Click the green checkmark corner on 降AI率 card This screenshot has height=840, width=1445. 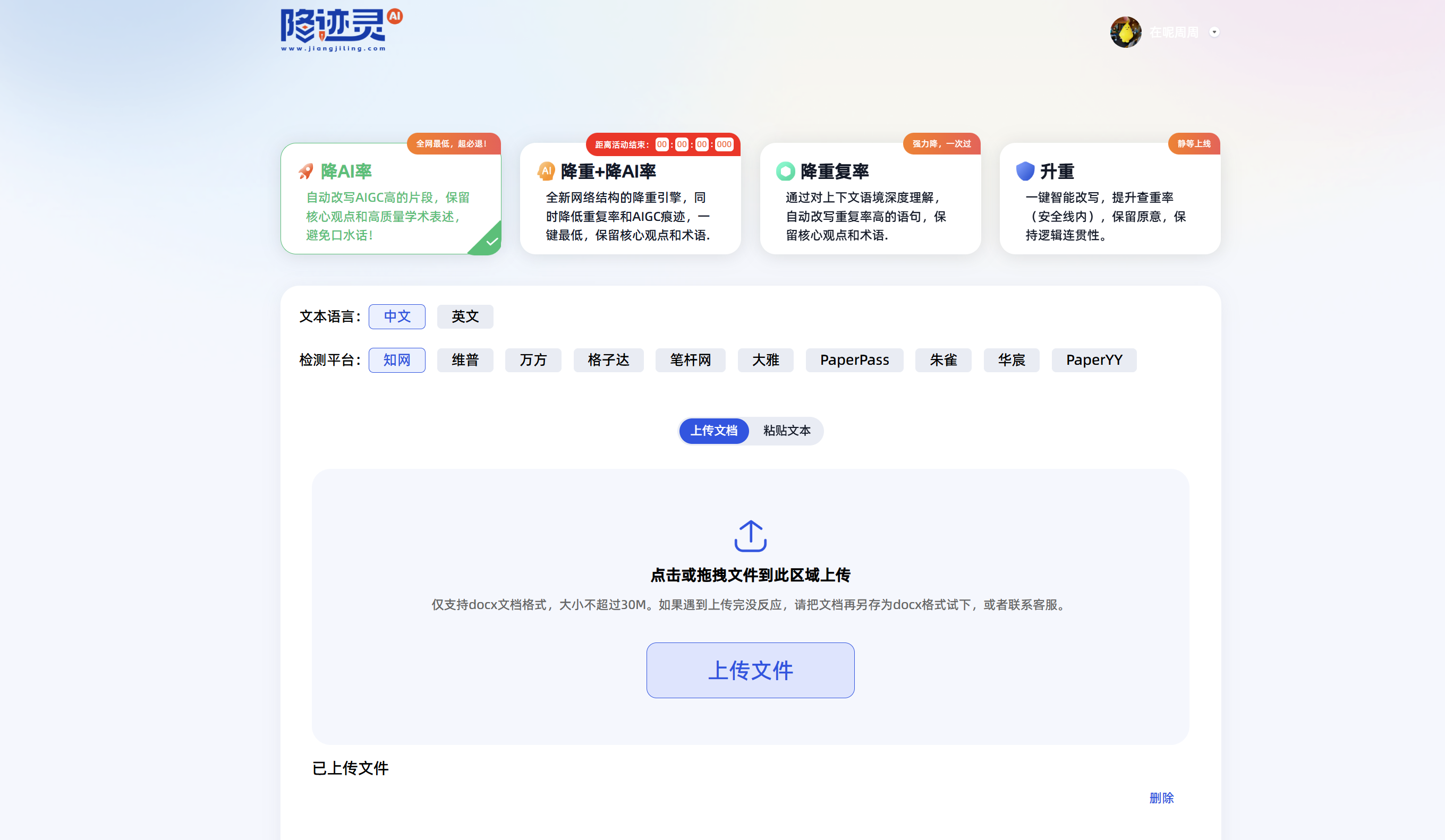coord(490,242)
